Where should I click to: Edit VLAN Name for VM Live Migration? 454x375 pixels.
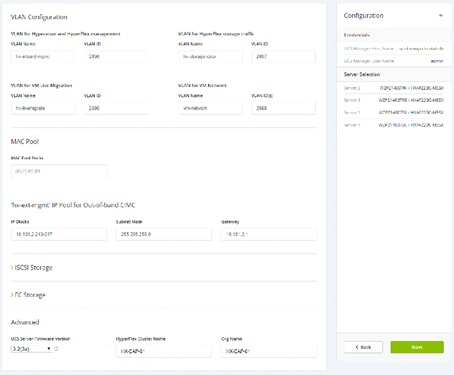pos(43,108)
